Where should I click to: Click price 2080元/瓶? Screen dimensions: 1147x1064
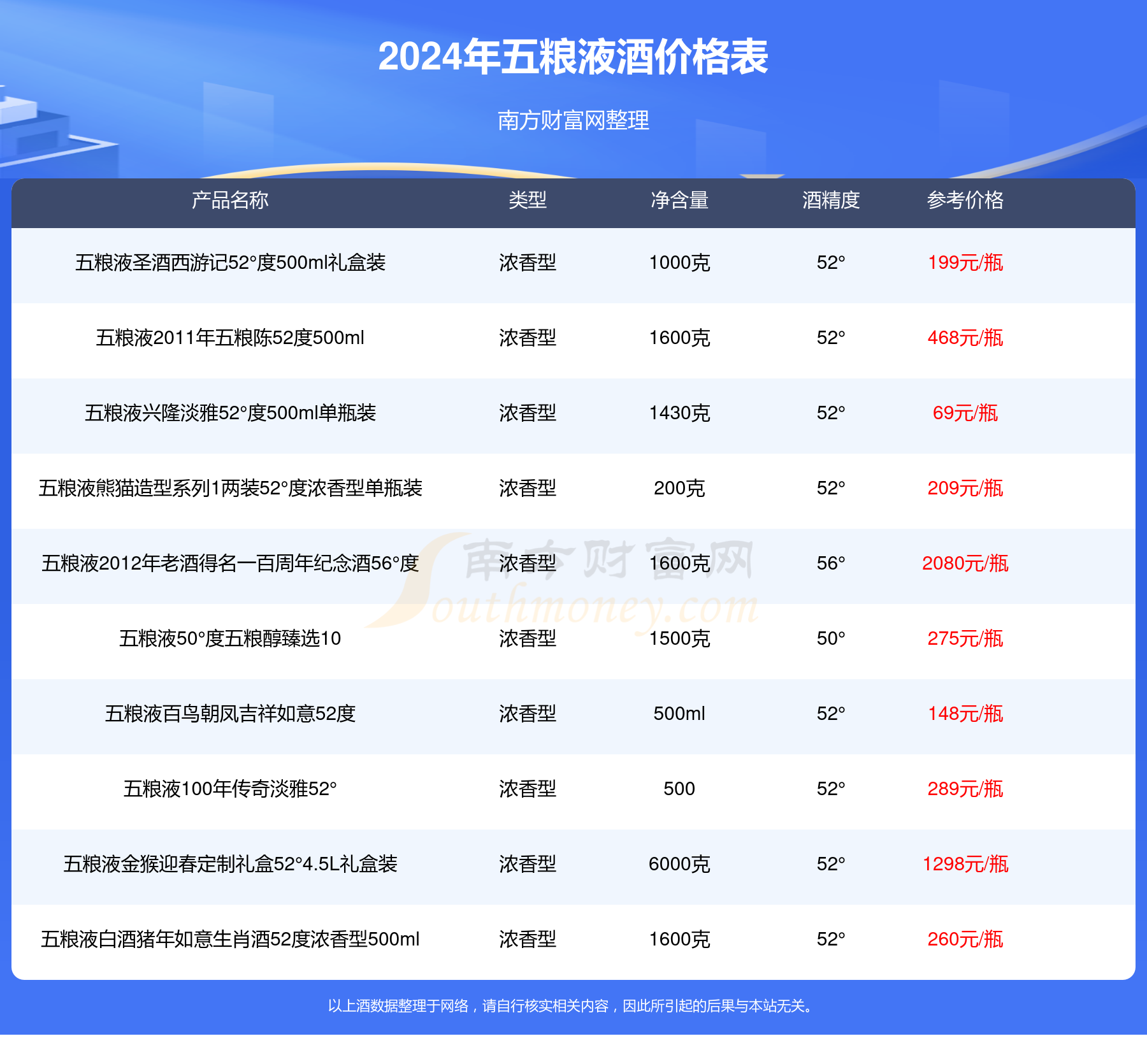point(965,563)
